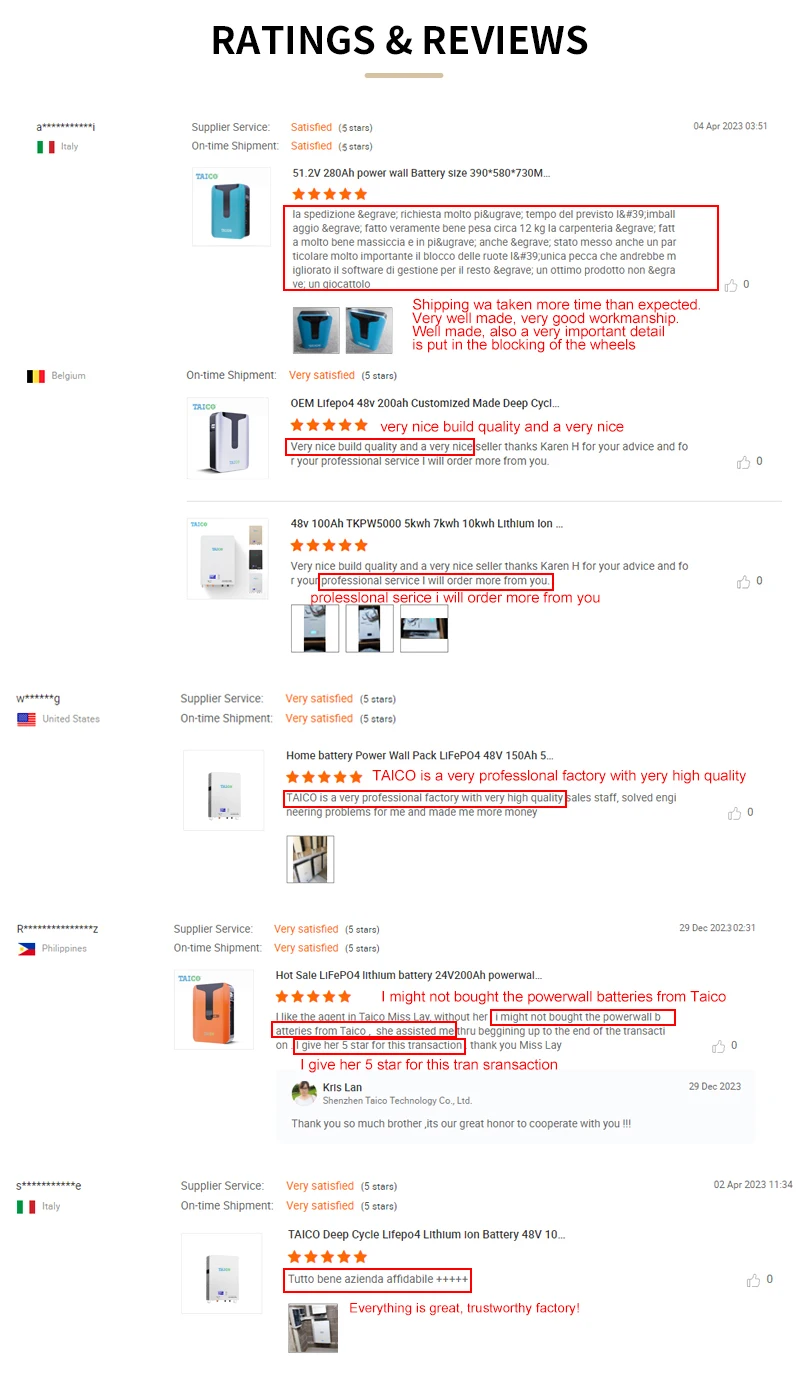Open 'OEM Lifepo4 48v 200ah Customized' product link

tap(425, 403)
